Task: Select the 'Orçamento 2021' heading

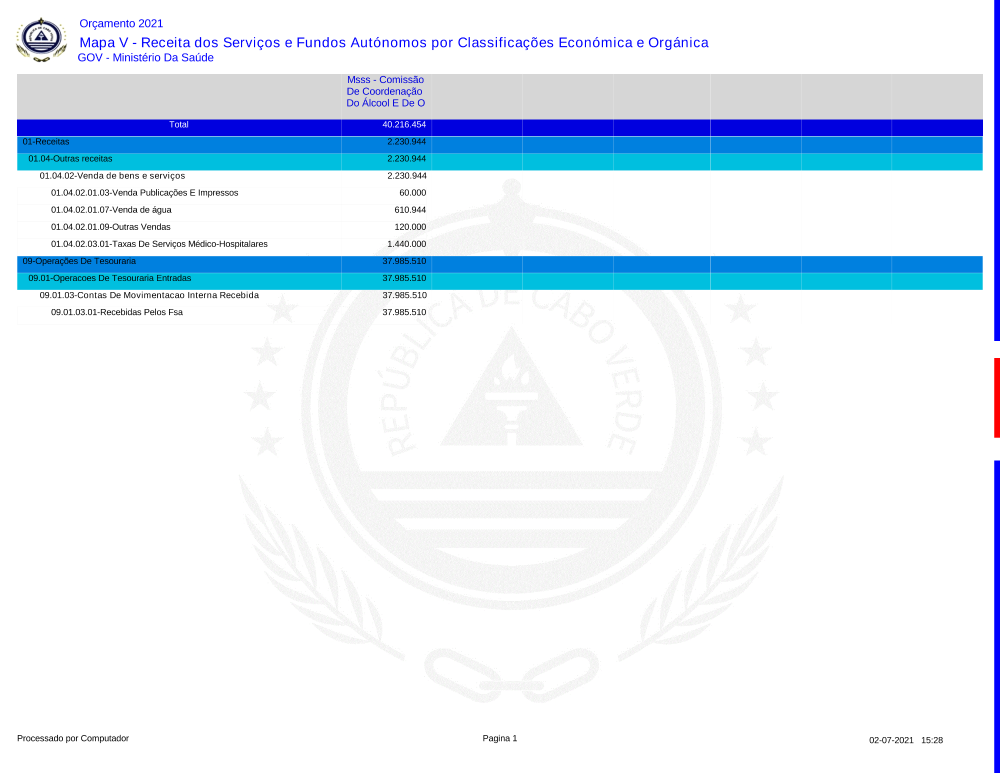Action: click(120, 23)
